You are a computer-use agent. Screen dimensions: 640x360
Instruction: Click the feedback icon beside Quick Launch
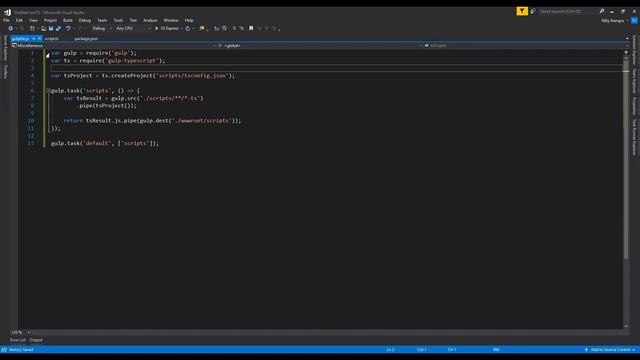click(532, 11)
